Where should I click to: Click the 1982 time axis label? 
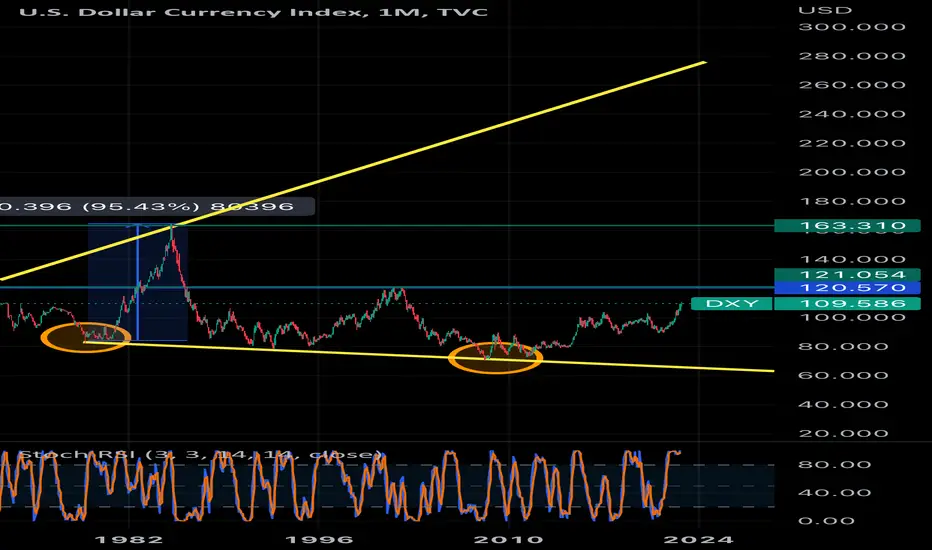(128, 540)
